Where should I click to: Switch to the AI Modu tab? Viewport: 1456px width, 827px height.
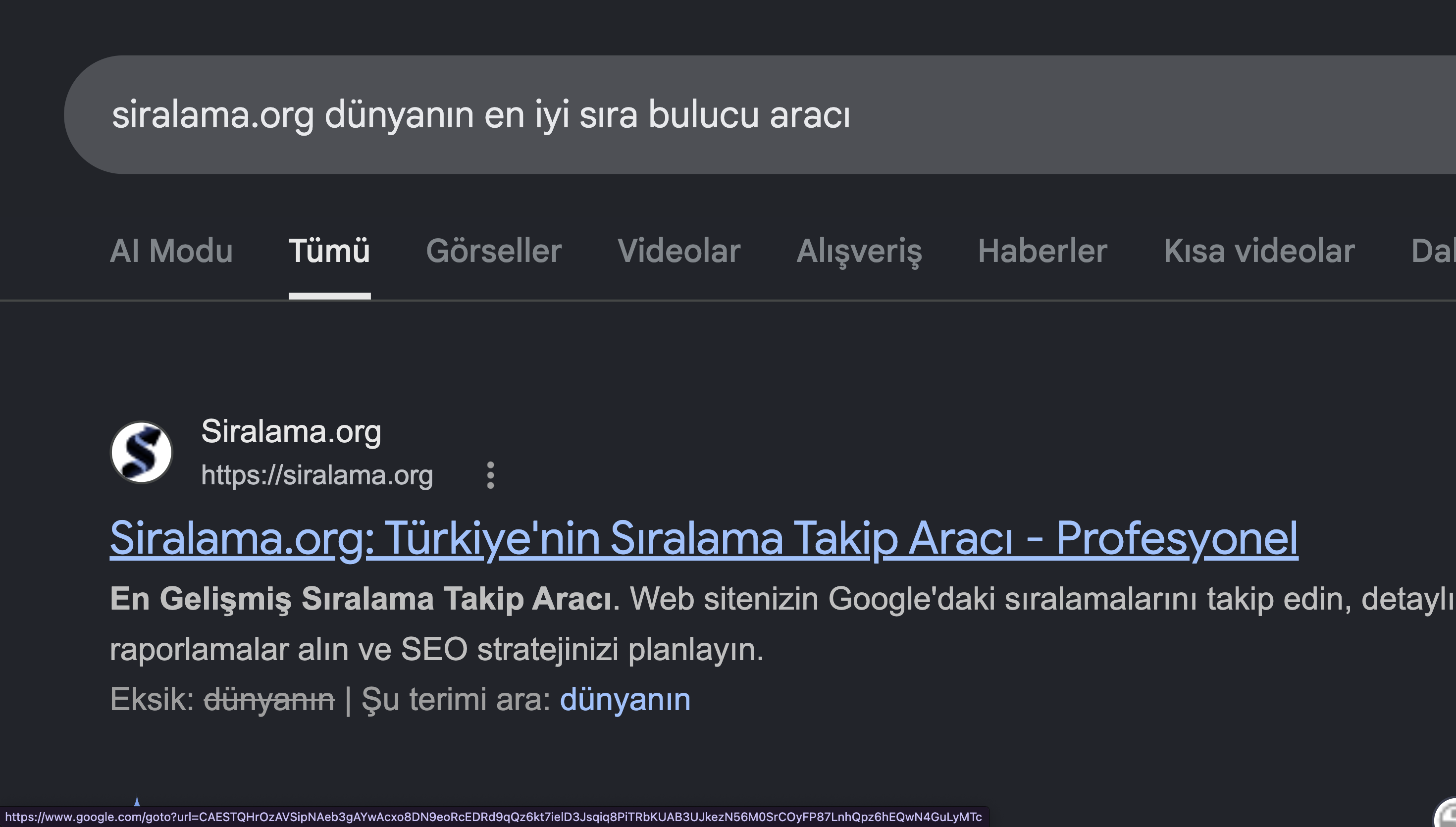pyautogui.click(x=171, y=251)
